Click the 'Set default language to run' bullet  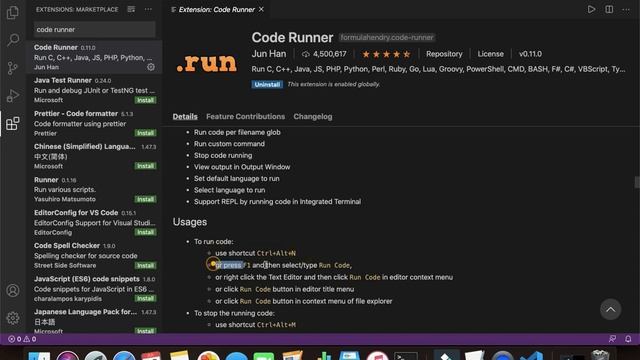(237, 178)
